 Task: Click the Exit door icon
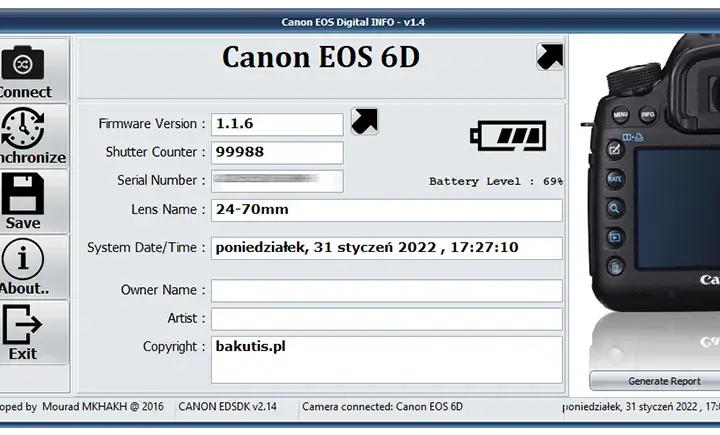22,324
